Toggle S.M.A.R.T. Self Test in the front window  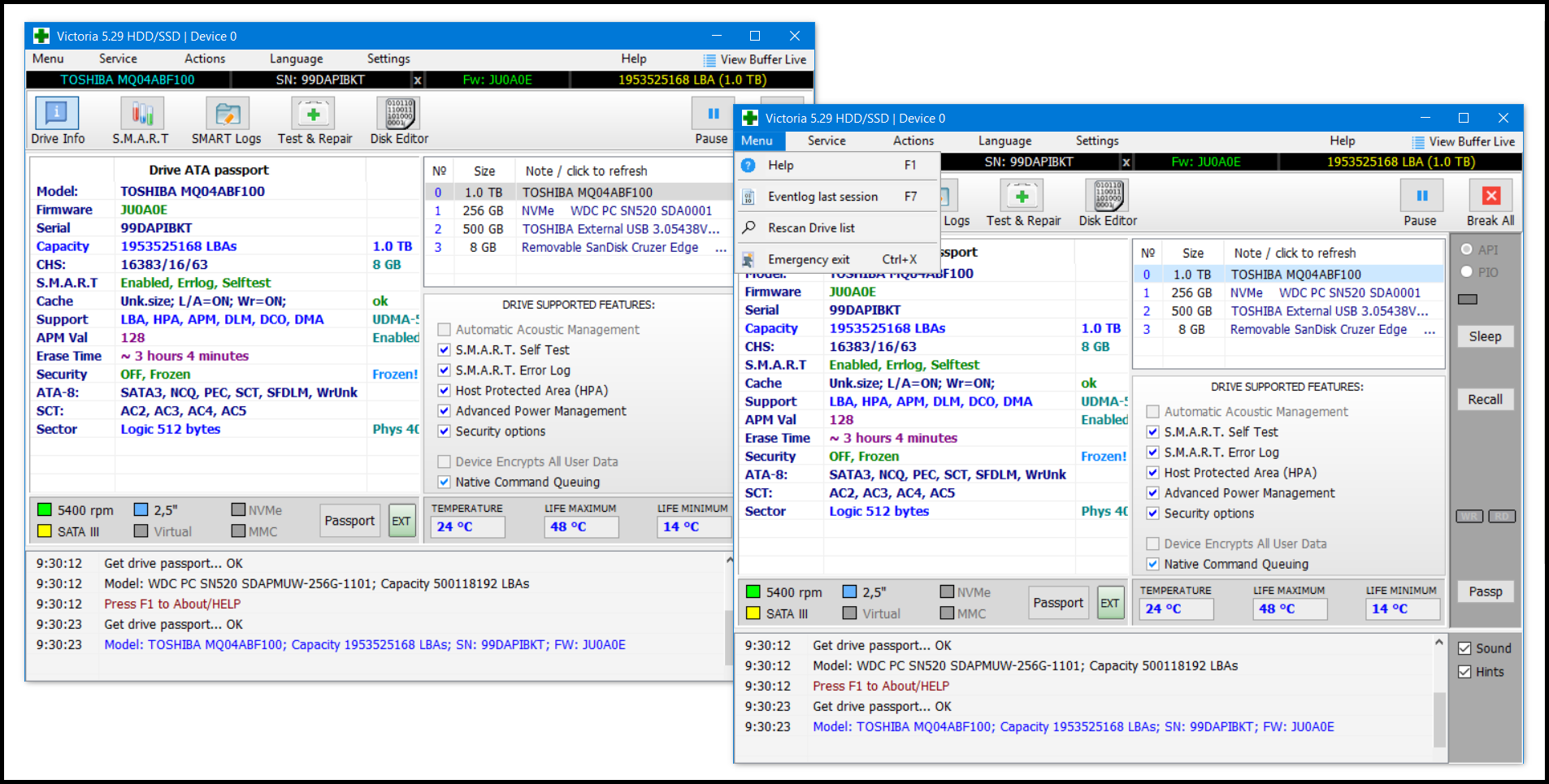(1153, 432)
